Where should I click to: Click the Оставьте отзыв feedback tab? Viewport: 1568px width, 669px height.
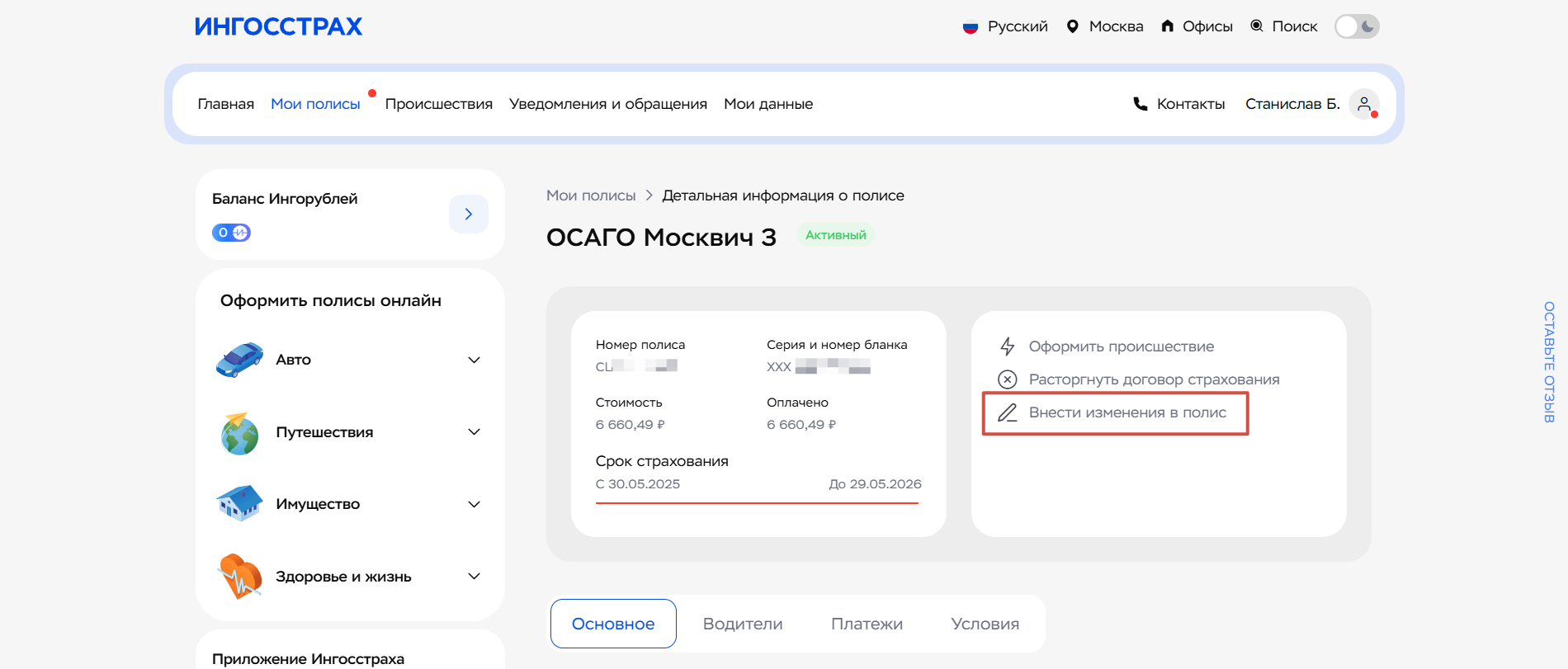1549,362
